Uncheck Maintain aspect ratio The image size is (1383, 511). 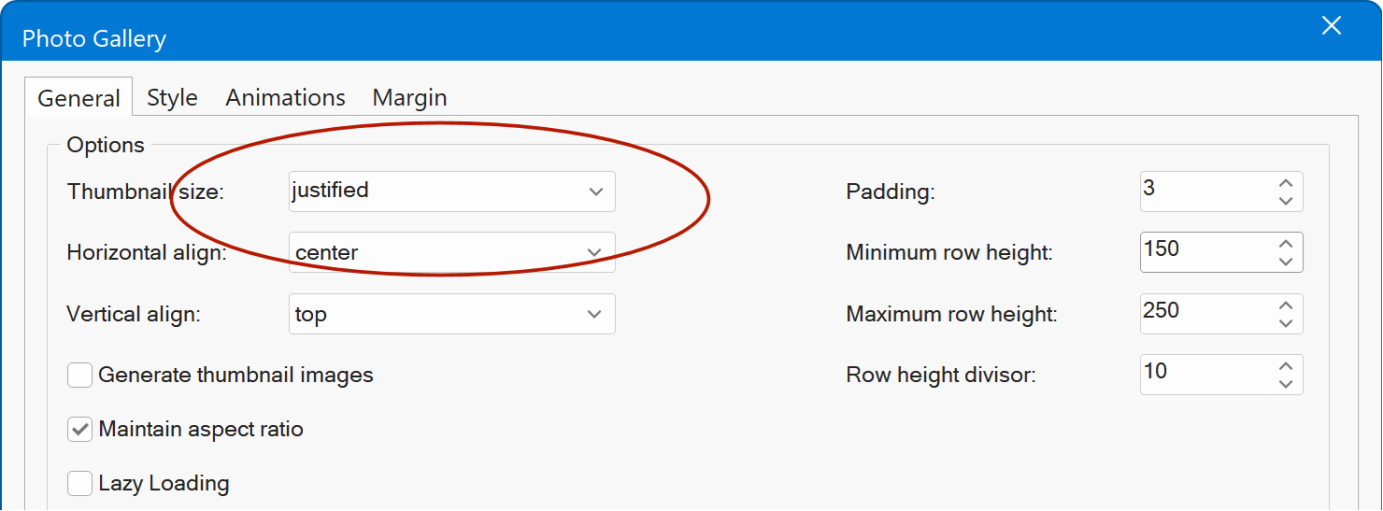coord(80,430)
